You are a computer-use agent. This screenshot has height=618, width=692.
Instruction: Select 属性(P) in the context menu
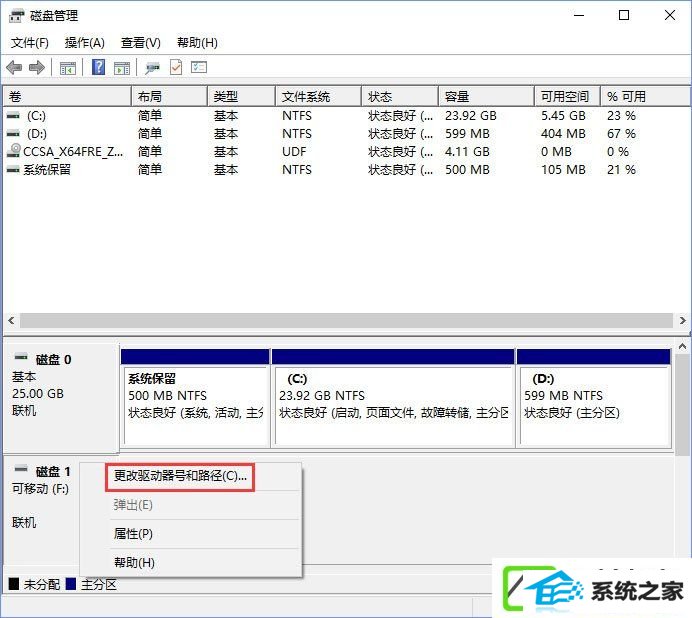133,534
